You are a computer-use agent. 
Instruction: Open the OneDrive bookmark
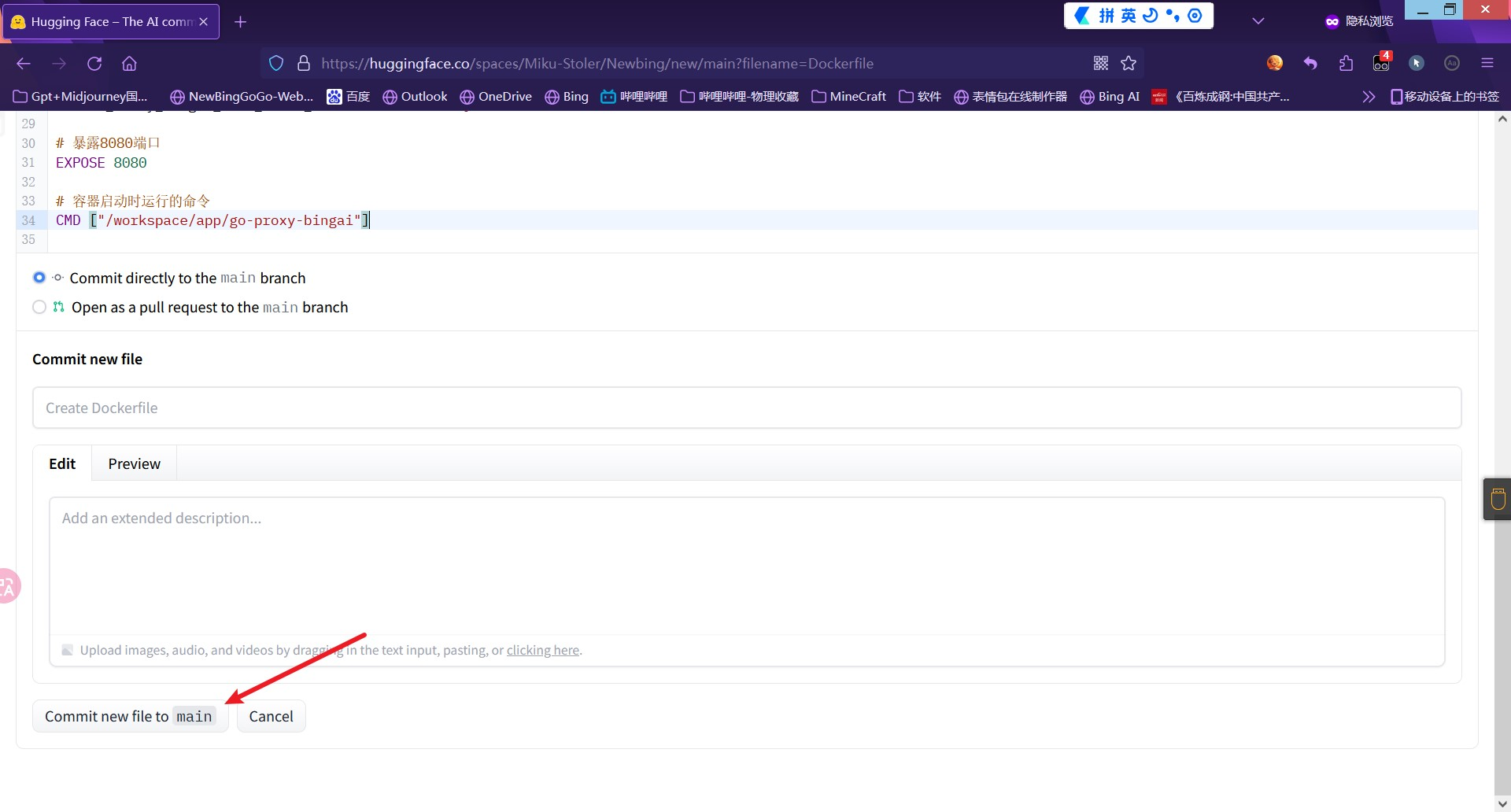tap(496, 97)
